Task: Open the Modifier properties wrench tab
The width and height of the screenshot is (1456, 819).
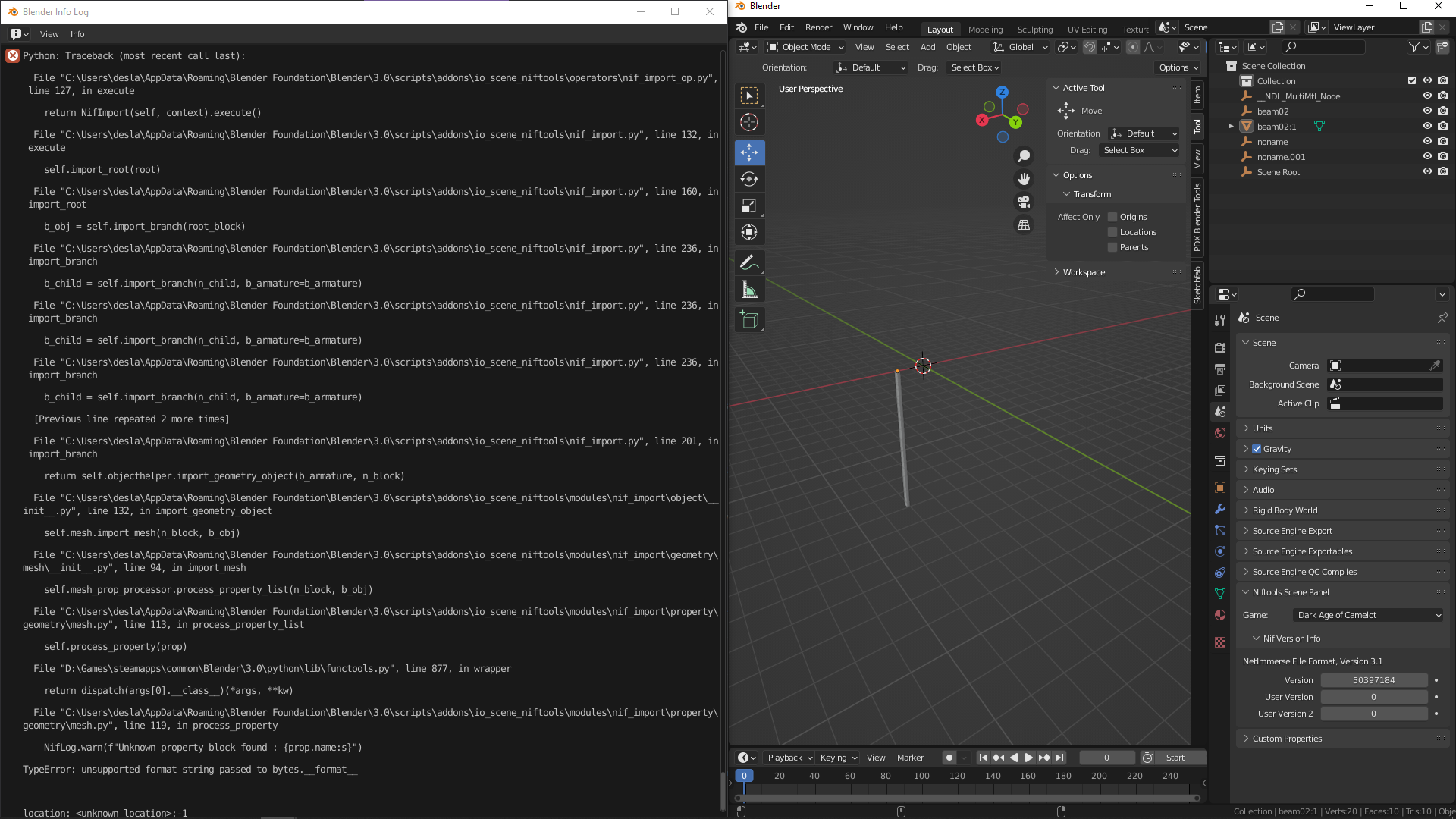Action: pos(1220,510)
